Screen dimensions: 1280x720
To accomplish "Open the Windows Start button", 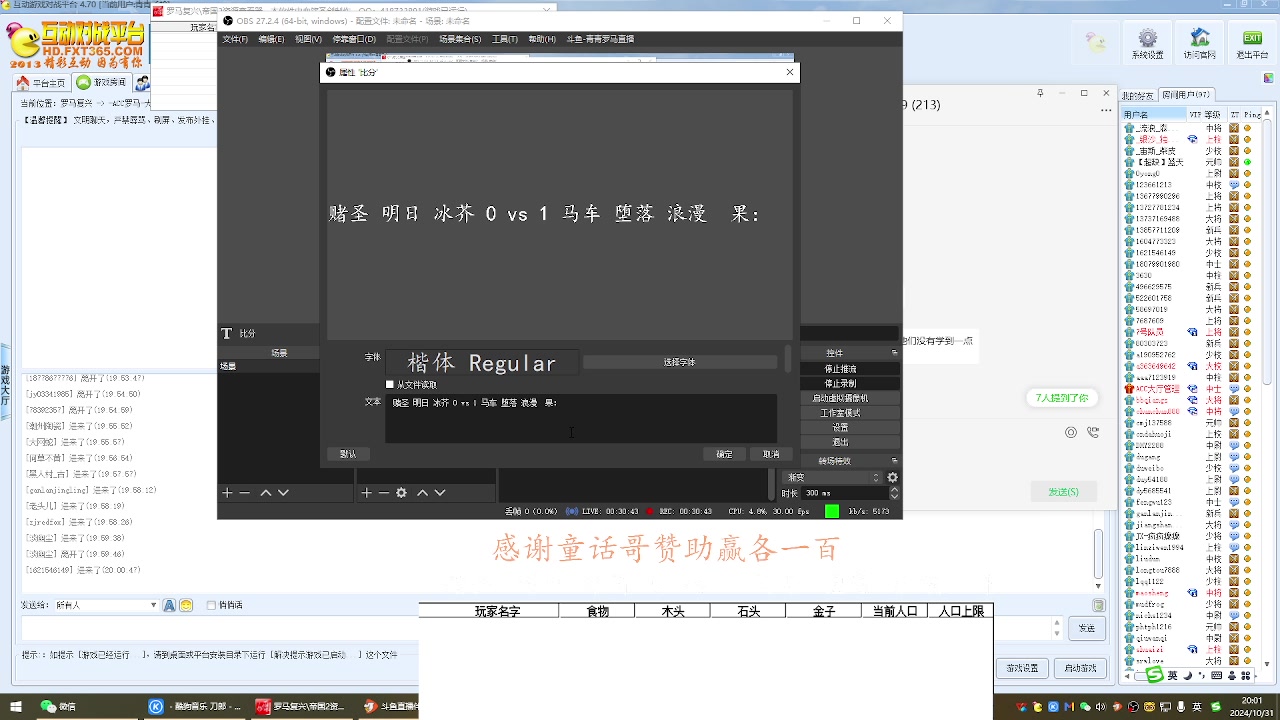I will coord(16,706).
